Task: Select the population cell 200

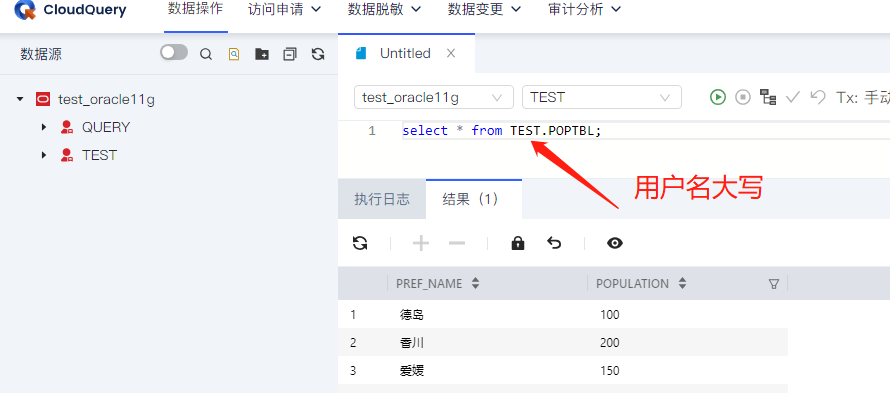Action: pos(610,343)
